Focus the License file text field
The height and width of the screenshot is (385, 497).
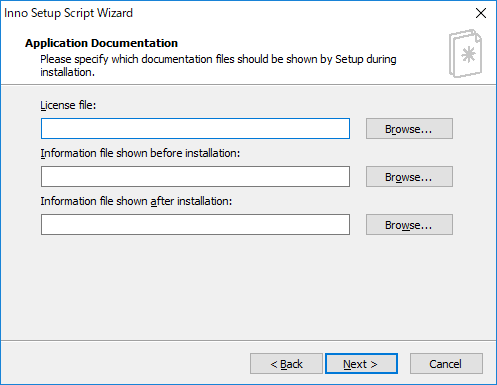(x=195, y=128)
